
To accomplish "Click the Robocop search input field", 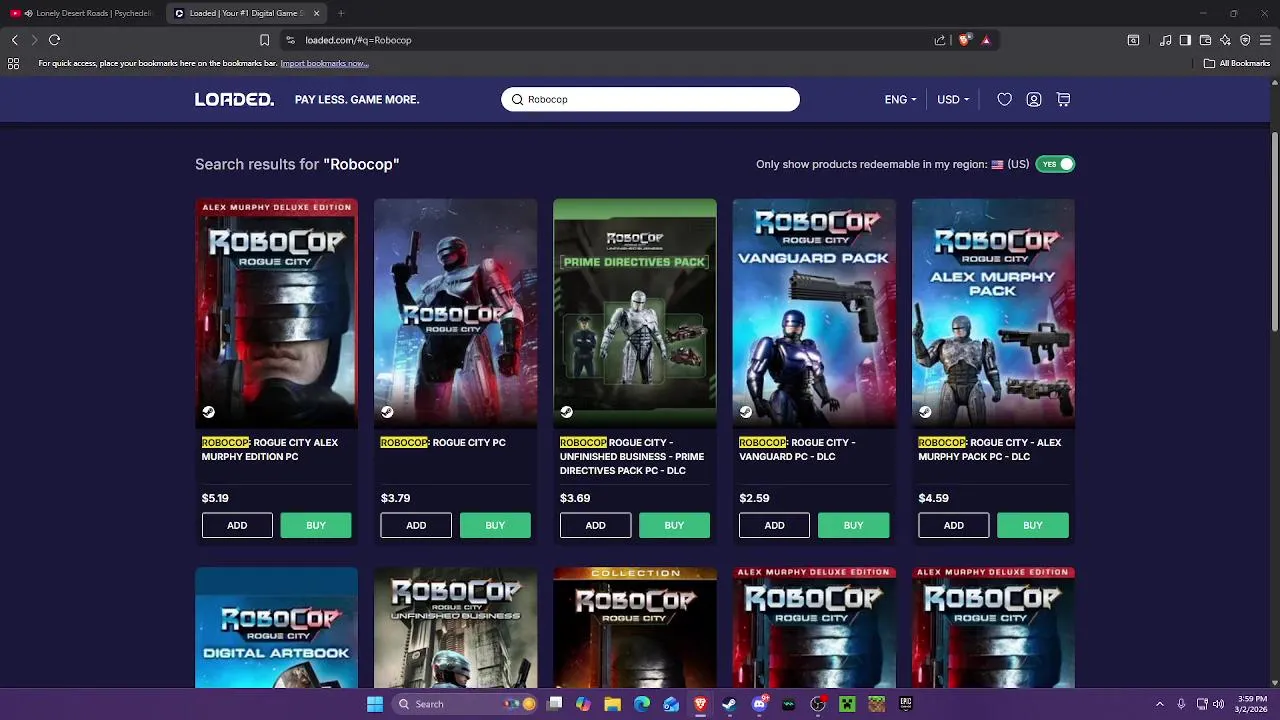I will (650, 100).
